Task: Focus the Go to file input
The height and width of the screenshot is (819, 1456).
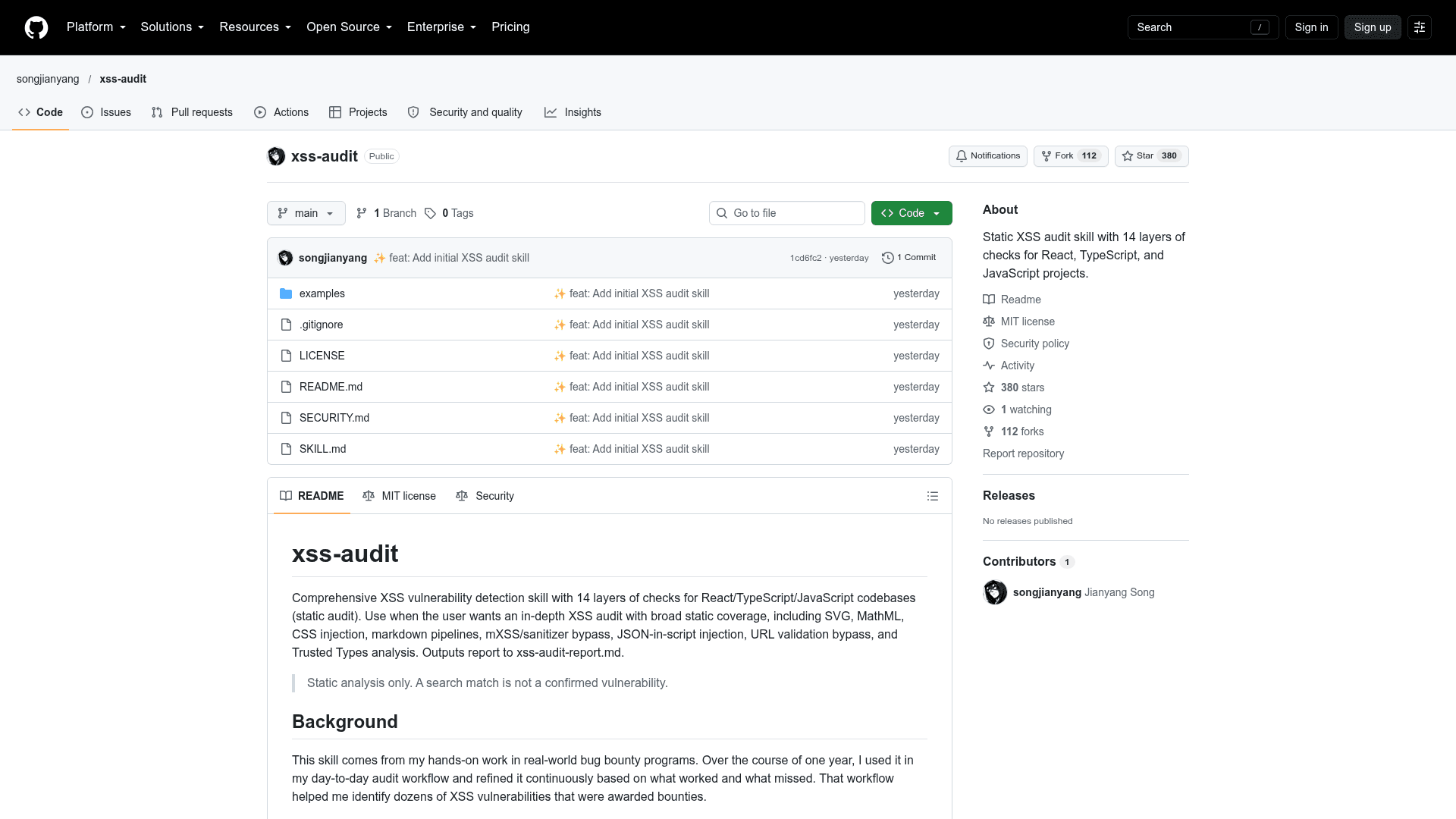Action: [x=787, y=213]
